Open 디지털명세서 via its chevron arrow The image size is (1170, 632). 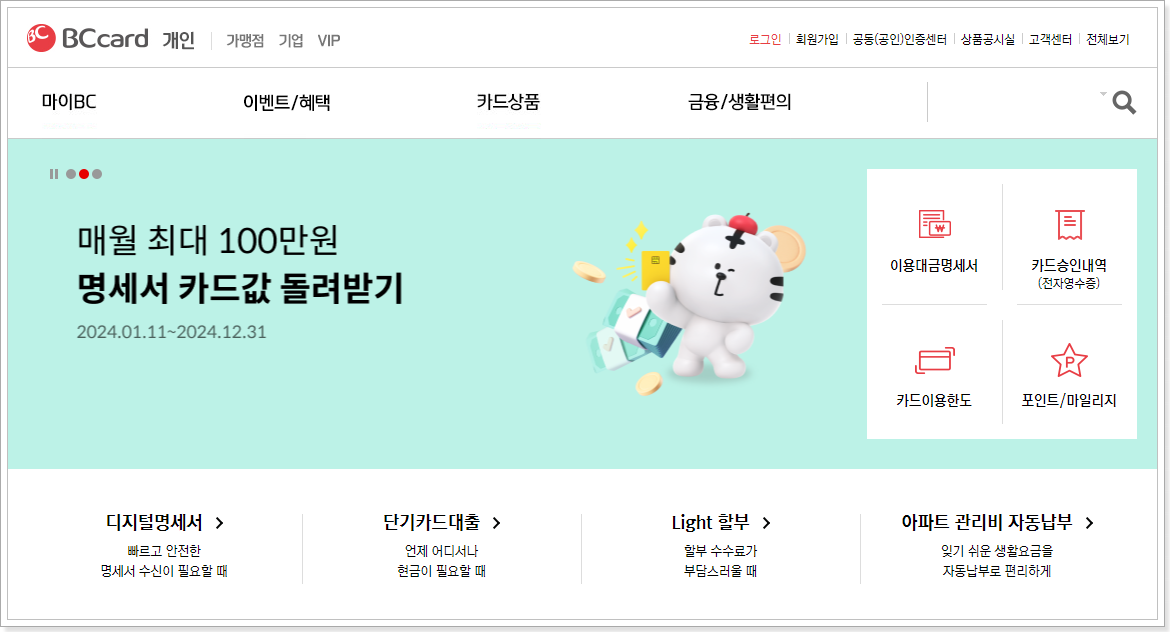pos(219,523)
